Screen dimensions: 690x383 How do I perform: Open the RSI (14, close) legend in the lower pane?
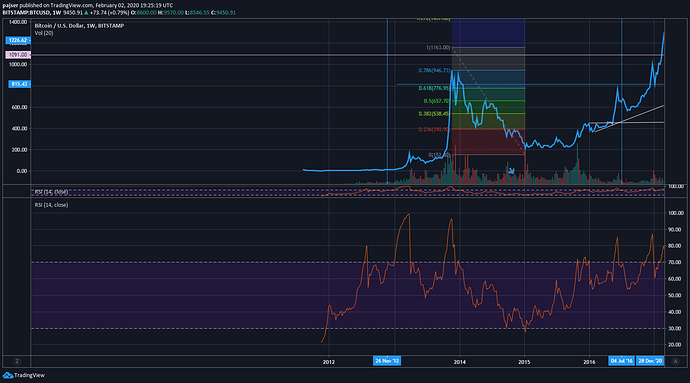click(51, 205)
